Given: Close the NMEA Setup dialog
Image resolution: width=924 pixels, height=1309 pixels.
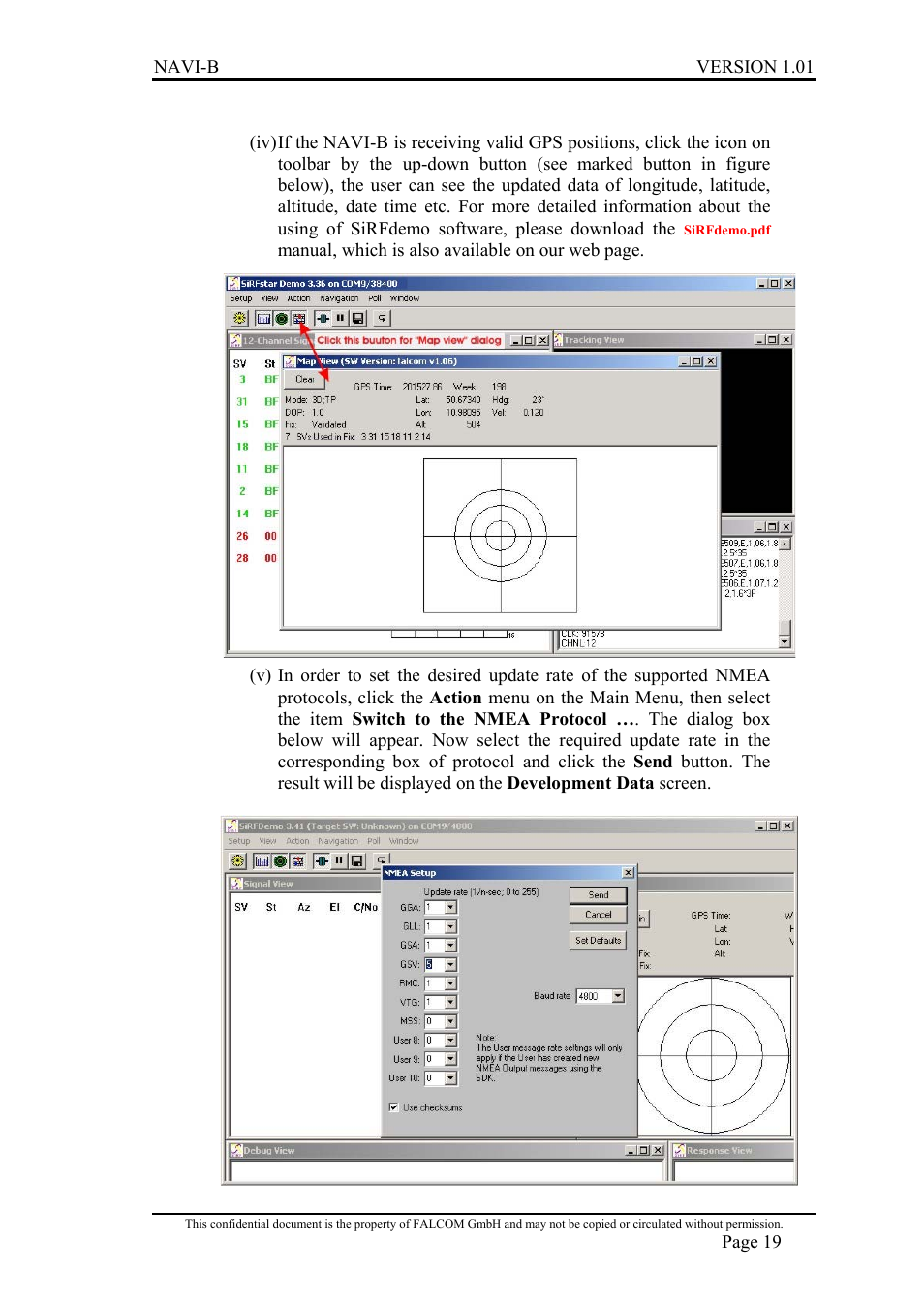Looking at the screenshot, I should tap(628, 873).
